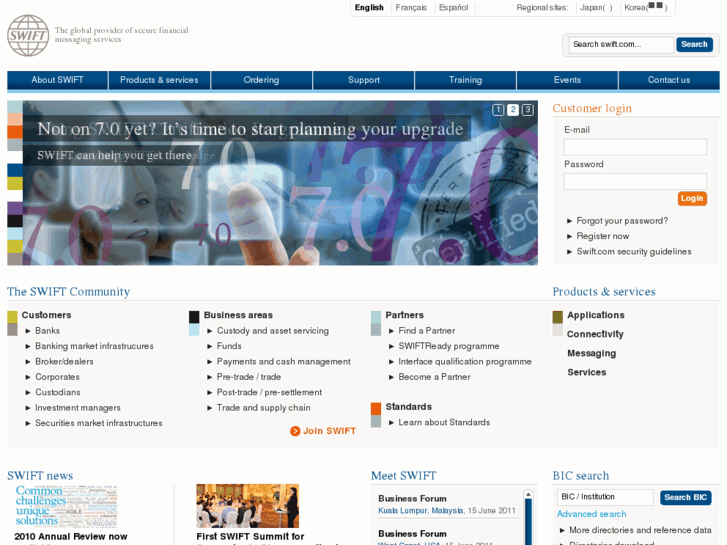Open Trade and supply chain link
727x545 pixels.
pyautogui.click(x=263, y=408)
